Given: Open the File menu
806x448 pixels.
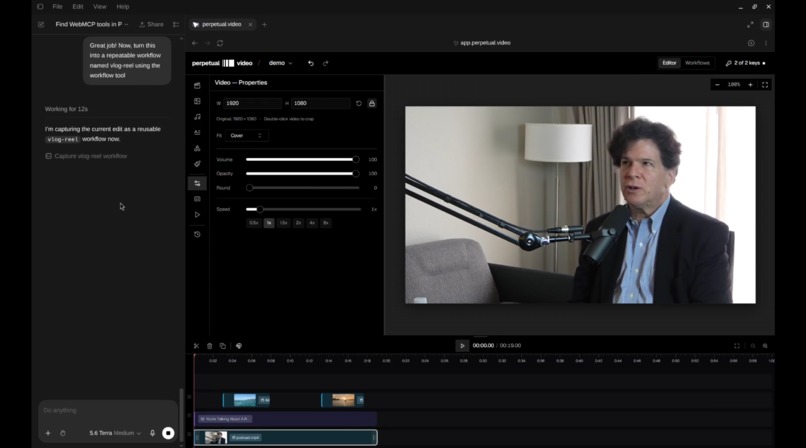Looking at the screenshot, I should click(x=58, y=7).
